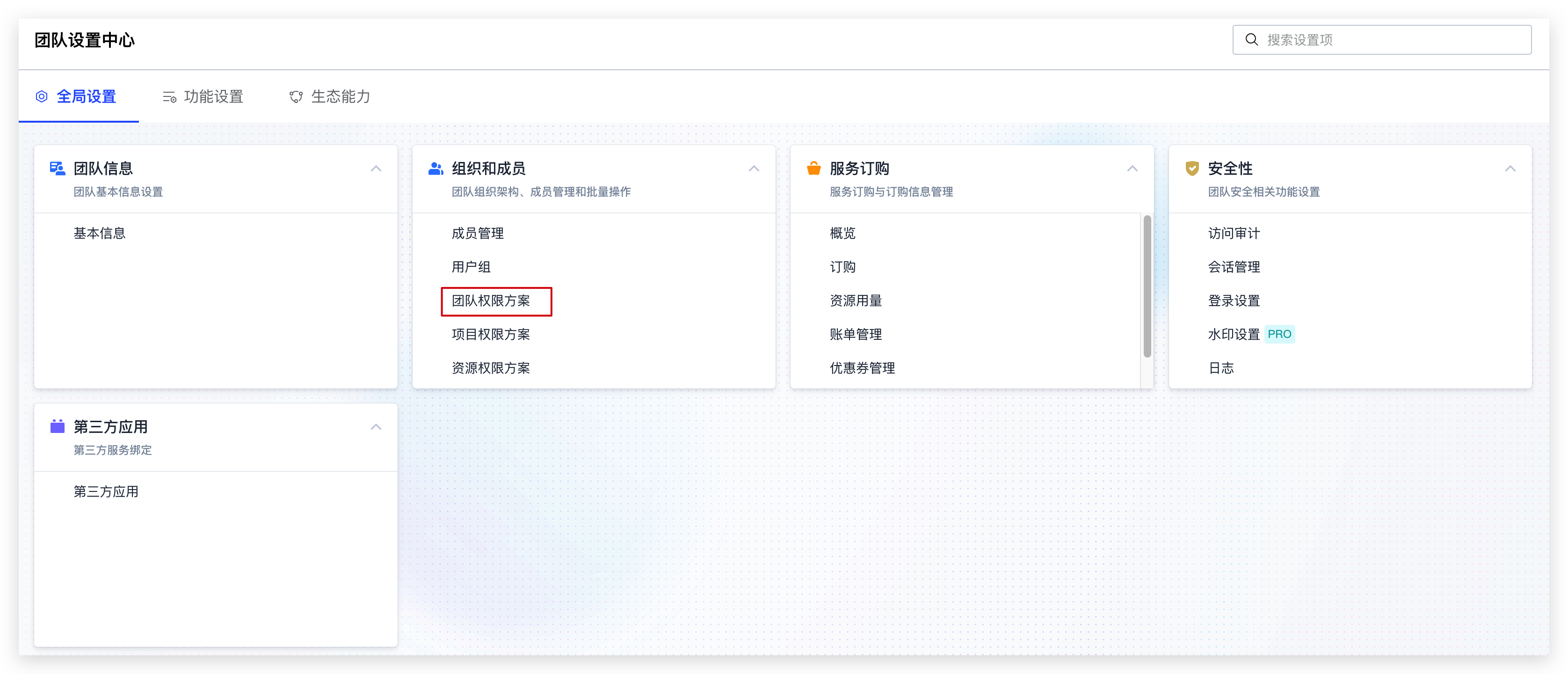Click the 团队基本信息设置 description
This screenshot has width=1568, height=674.
[x=118, y=192]
